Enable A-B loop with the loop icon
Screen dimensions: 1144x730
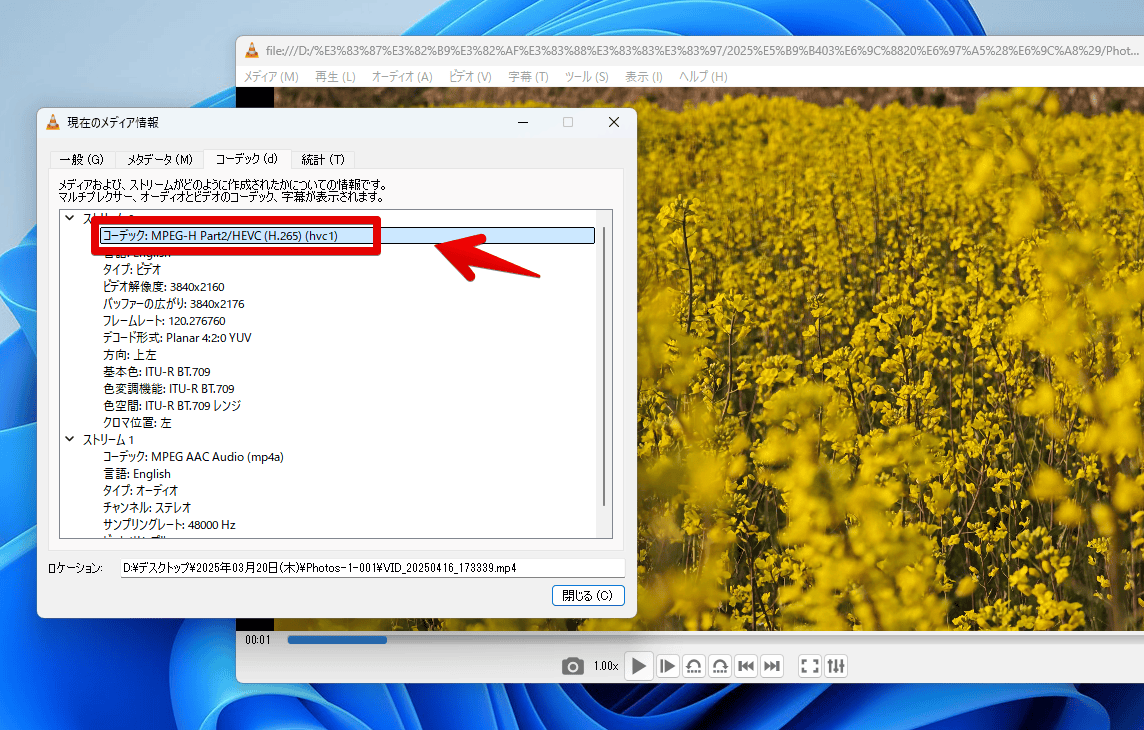pos(694,666)
